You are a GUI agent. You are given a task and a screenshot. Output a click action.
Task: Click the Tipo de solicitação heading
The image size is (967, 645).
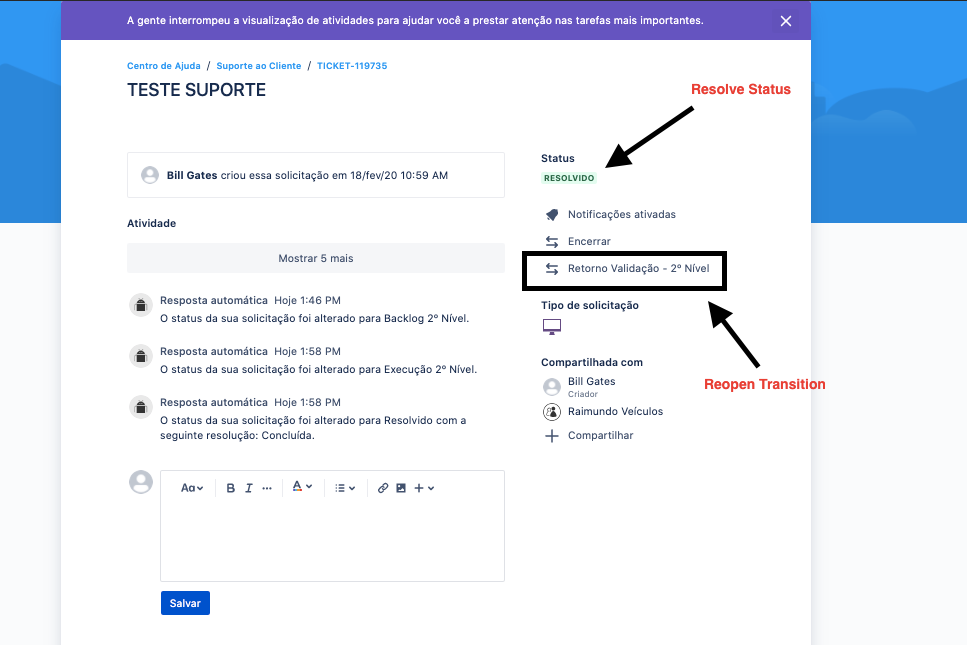click(x=590, y=305)
